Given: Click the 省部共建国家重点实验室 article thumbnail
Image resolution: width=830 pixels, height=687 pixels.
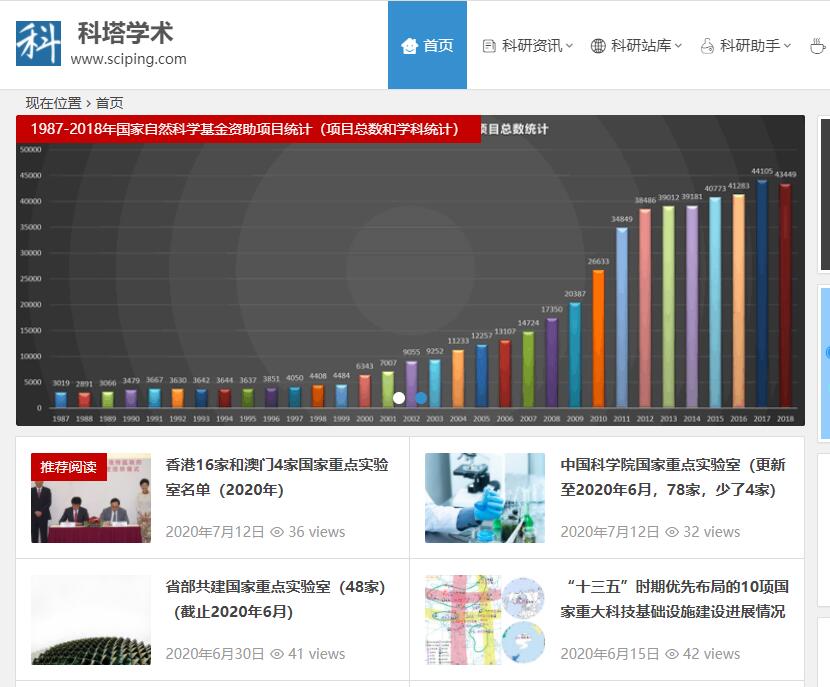Looking at the screenshot, I should click(90, 620).
